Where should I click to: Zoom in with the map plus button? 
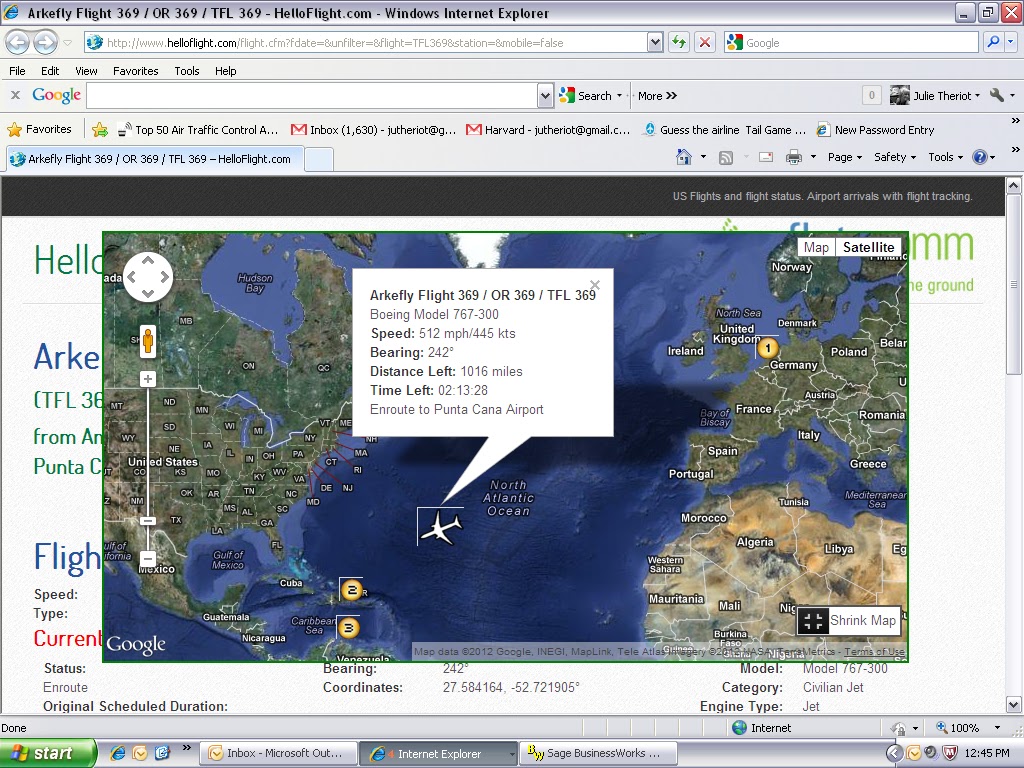click(x=148, y=379)
